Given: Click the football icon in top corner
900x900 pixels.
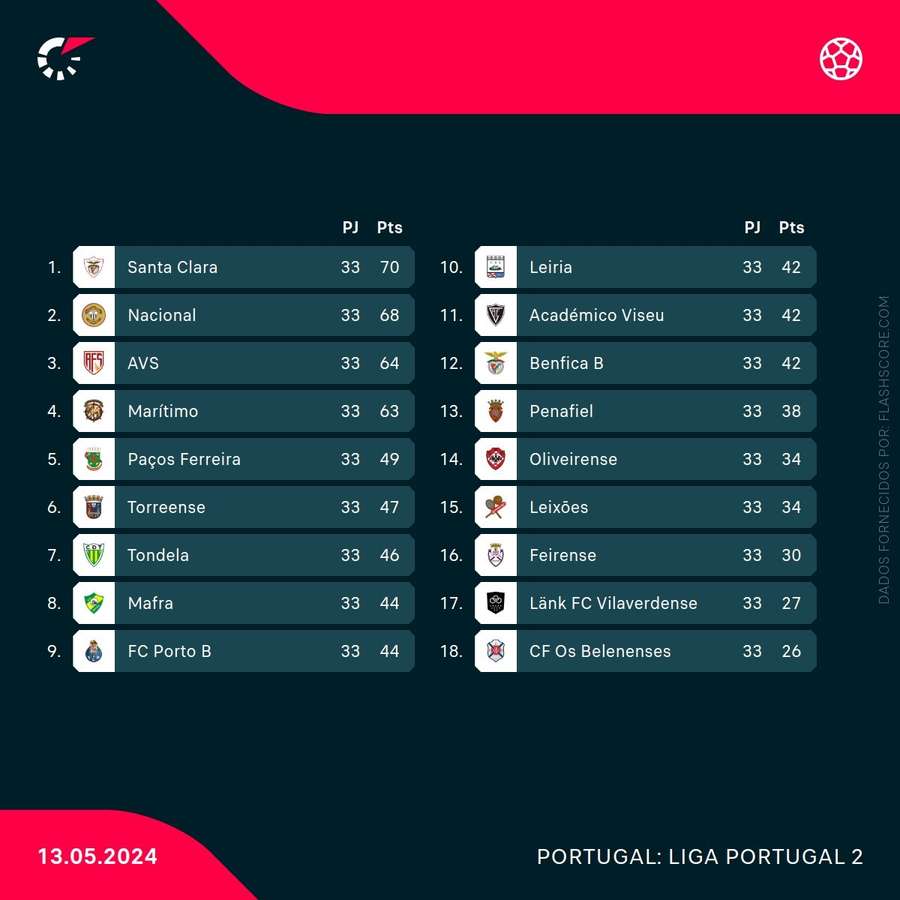Looking at the screenshot, I should (x=841, y=58).
